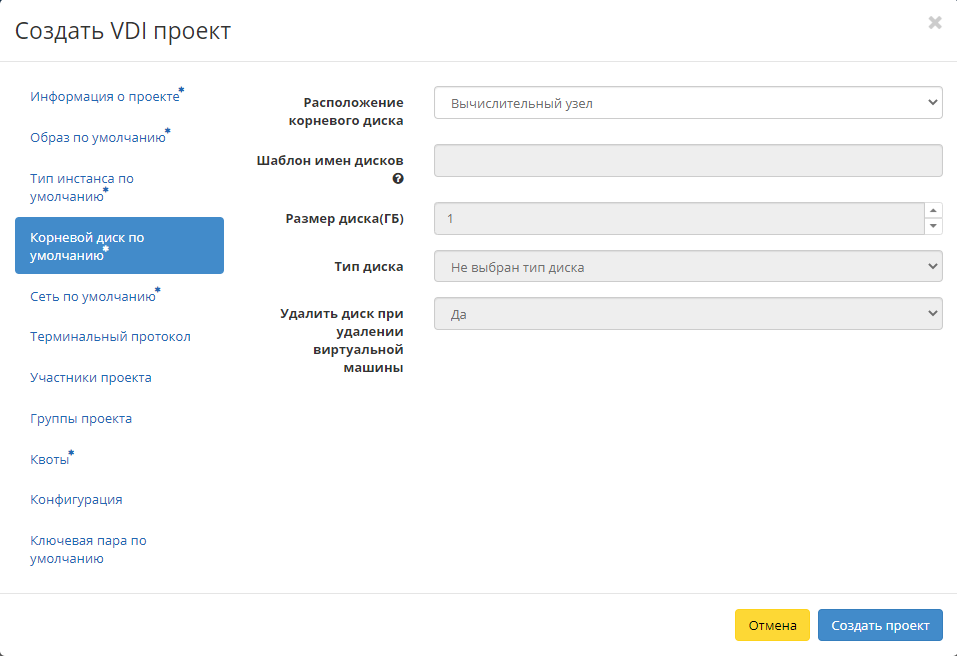Open Расположение корневого диска dropdown
Image resolution: width=957 pixels, height=656 pixels.
688,102
